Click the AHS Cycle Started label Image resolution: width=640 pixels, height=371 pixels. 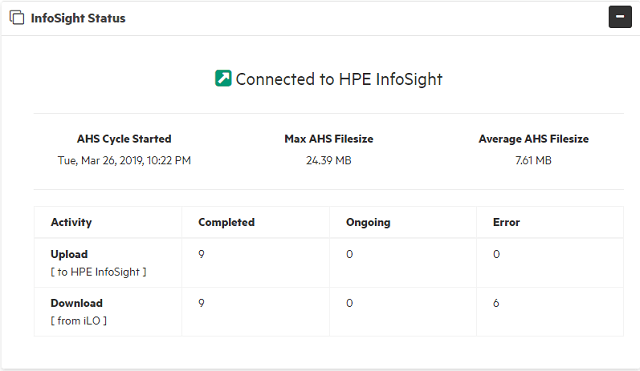pos(124,139)
